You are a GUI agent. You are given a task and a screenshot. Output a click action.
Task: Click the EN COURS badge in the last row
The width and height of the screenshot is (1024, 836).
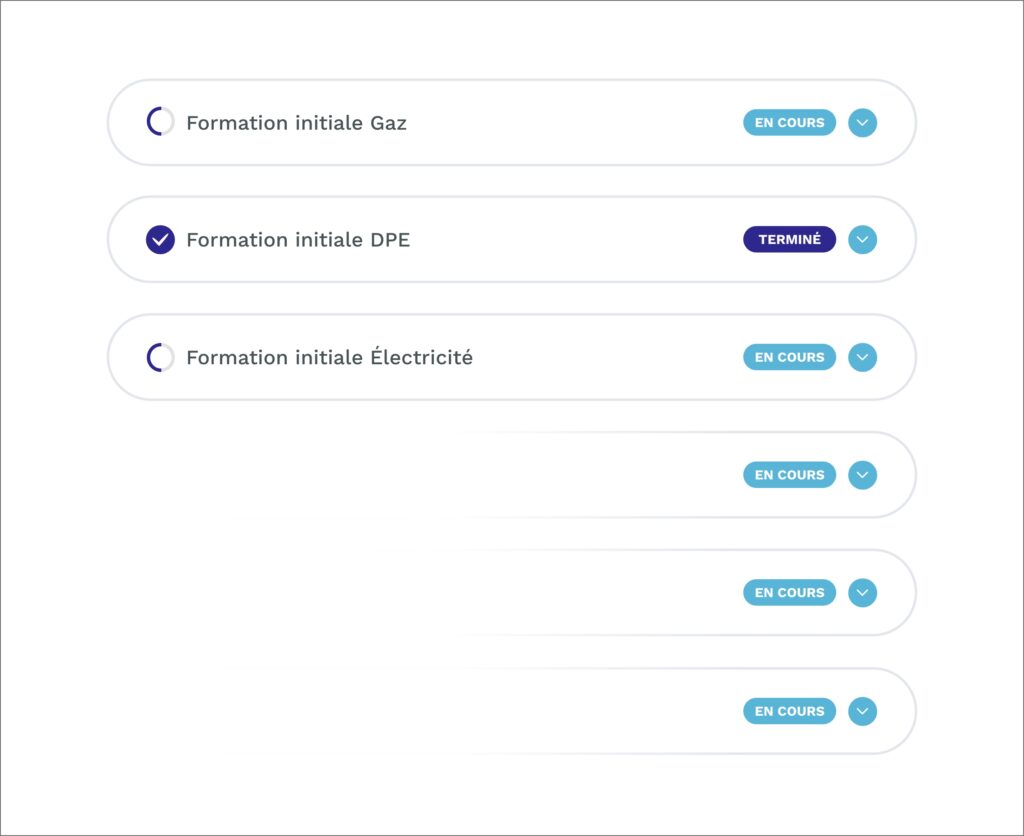pos(789,711)
